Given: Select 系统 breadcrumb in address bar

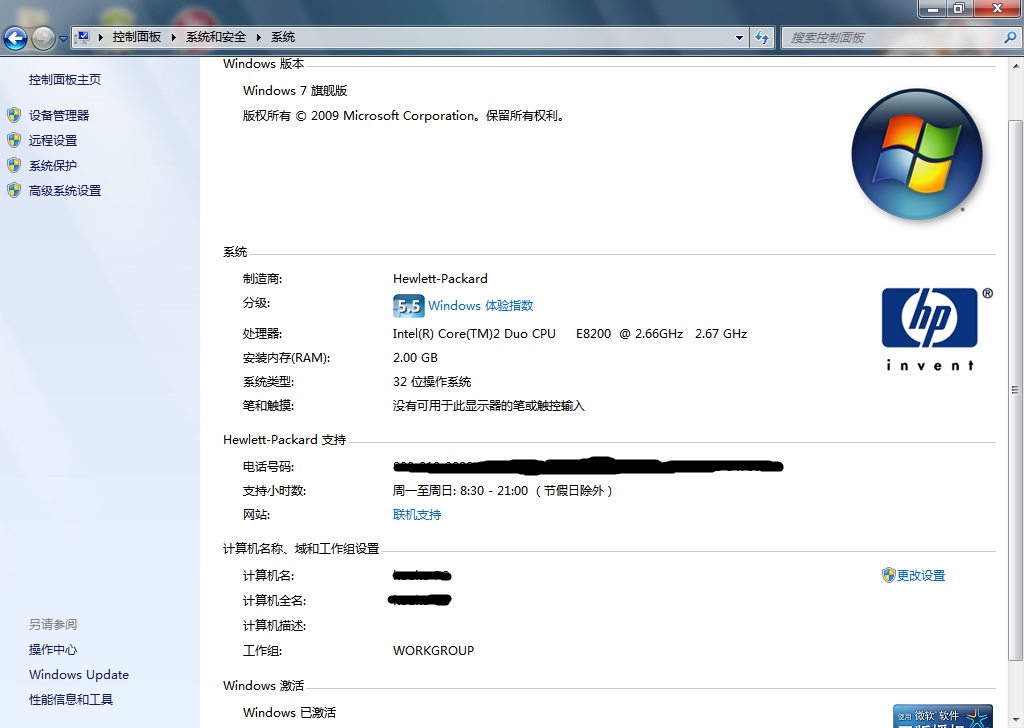Looking at the screenshot, I should tap(283, 37).
